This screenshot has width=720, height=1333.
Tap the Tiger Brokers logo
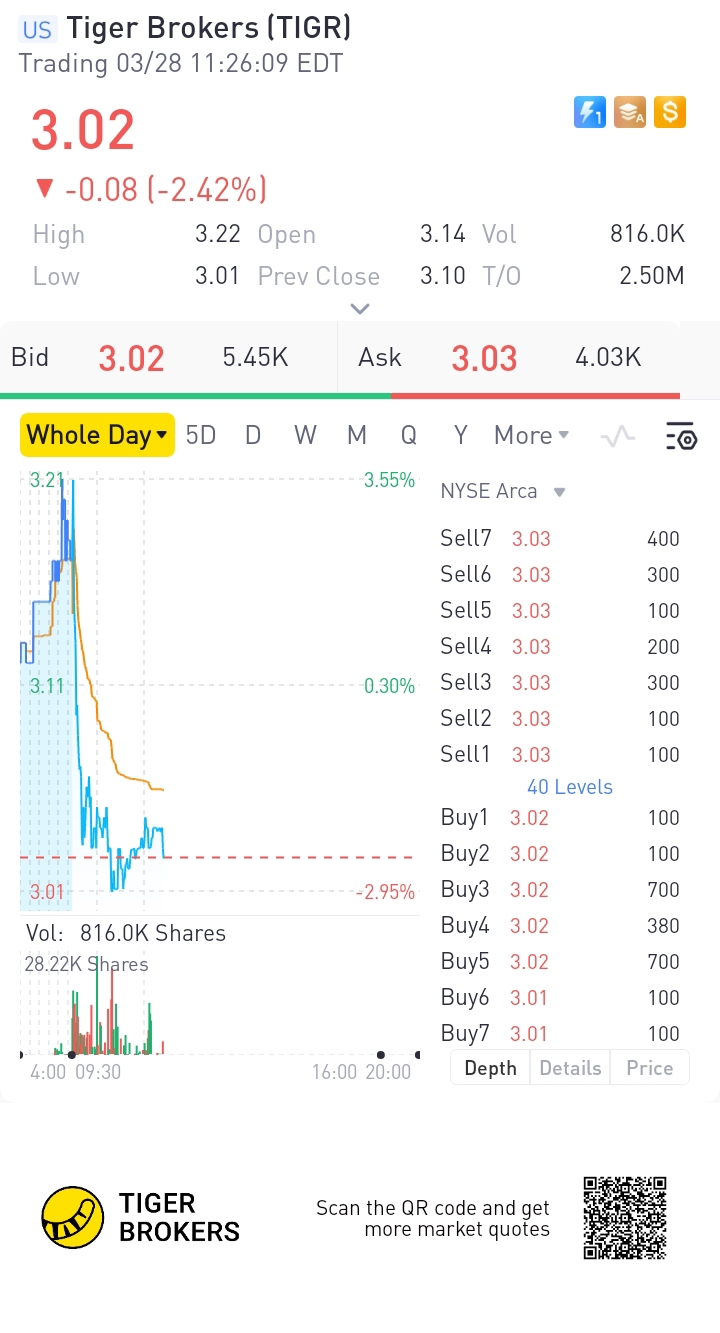point(141,1217)
